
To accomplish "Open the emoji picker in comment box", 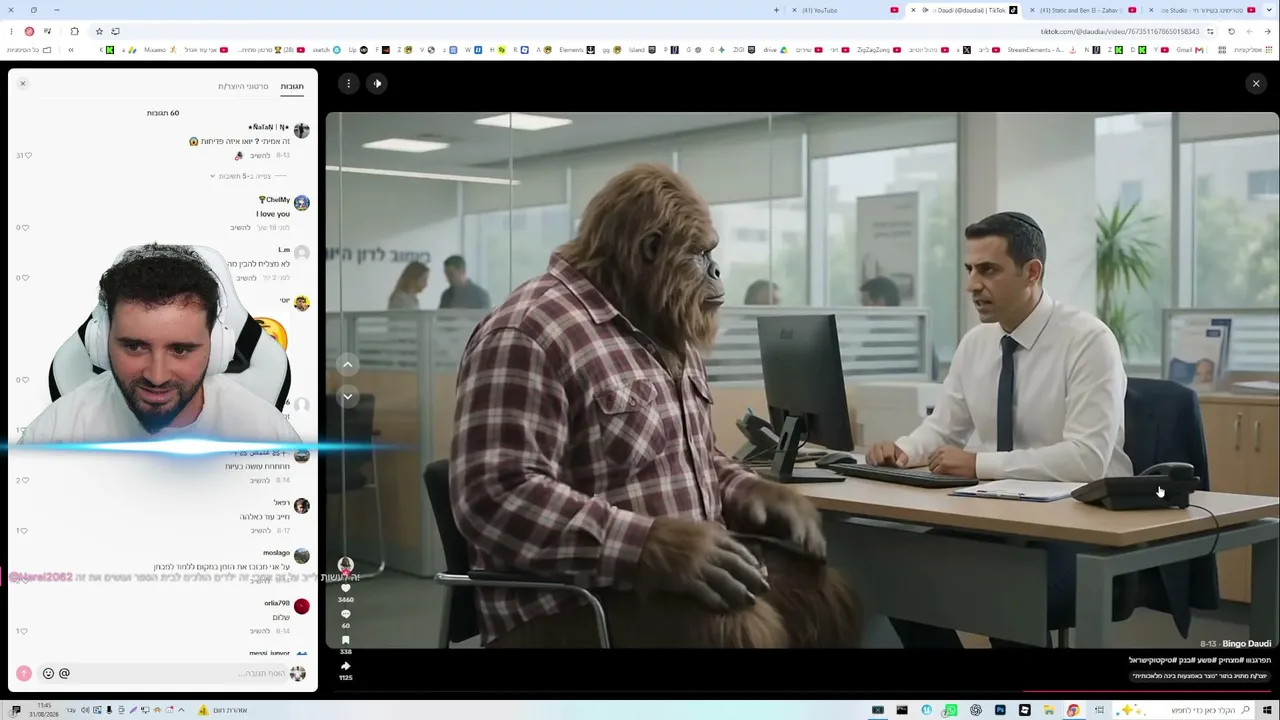I will (48, 673).
